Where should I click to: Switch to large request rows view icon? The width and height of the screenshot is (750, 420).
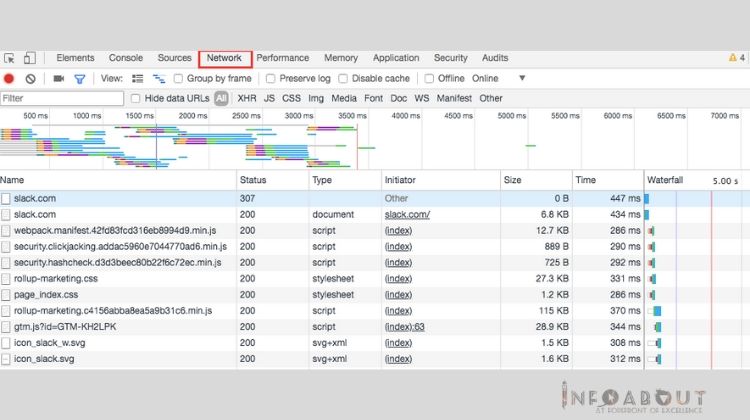(x=138, y=78)
